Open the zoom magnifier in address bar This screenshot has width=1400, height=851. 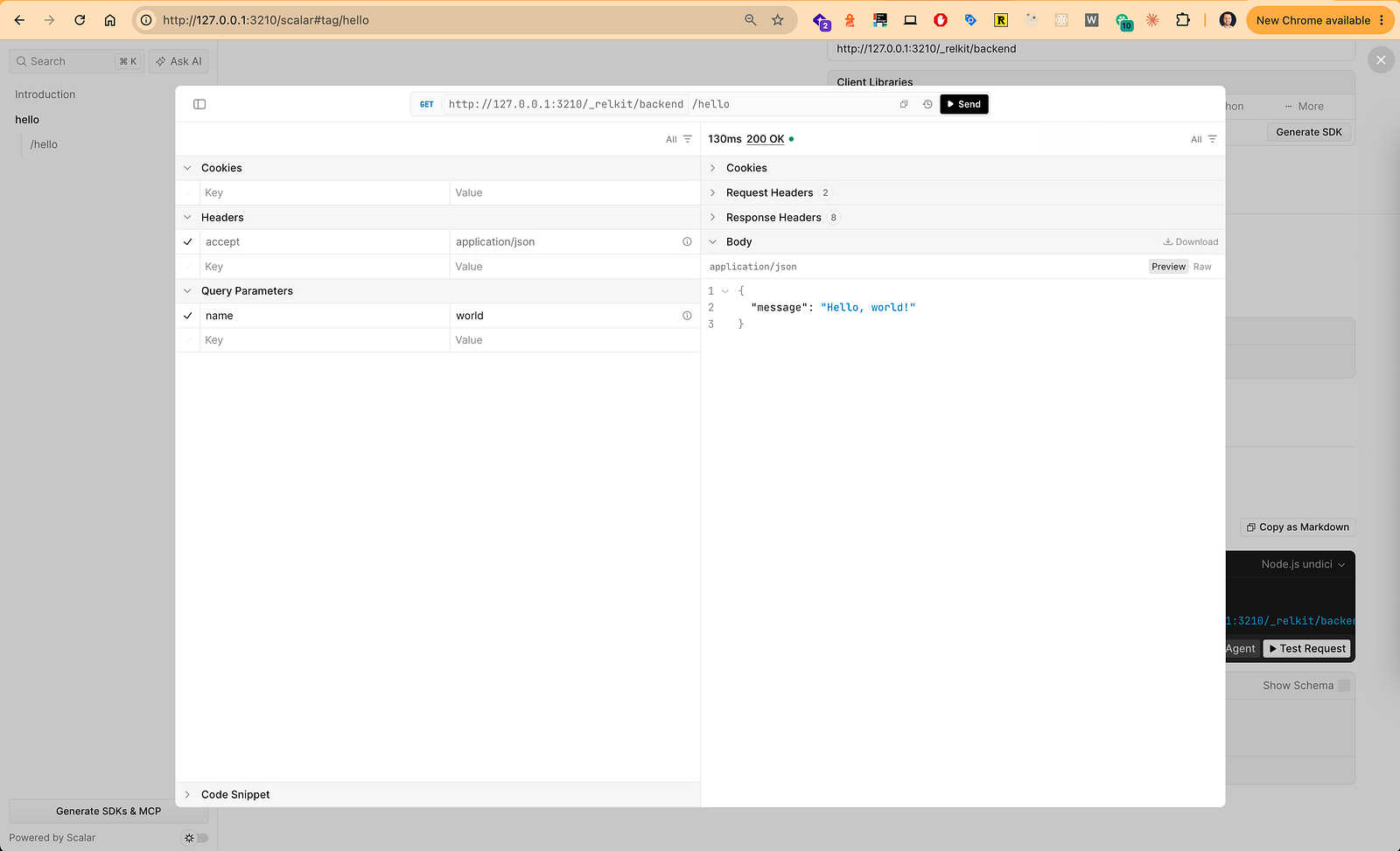tap(751, 20)
